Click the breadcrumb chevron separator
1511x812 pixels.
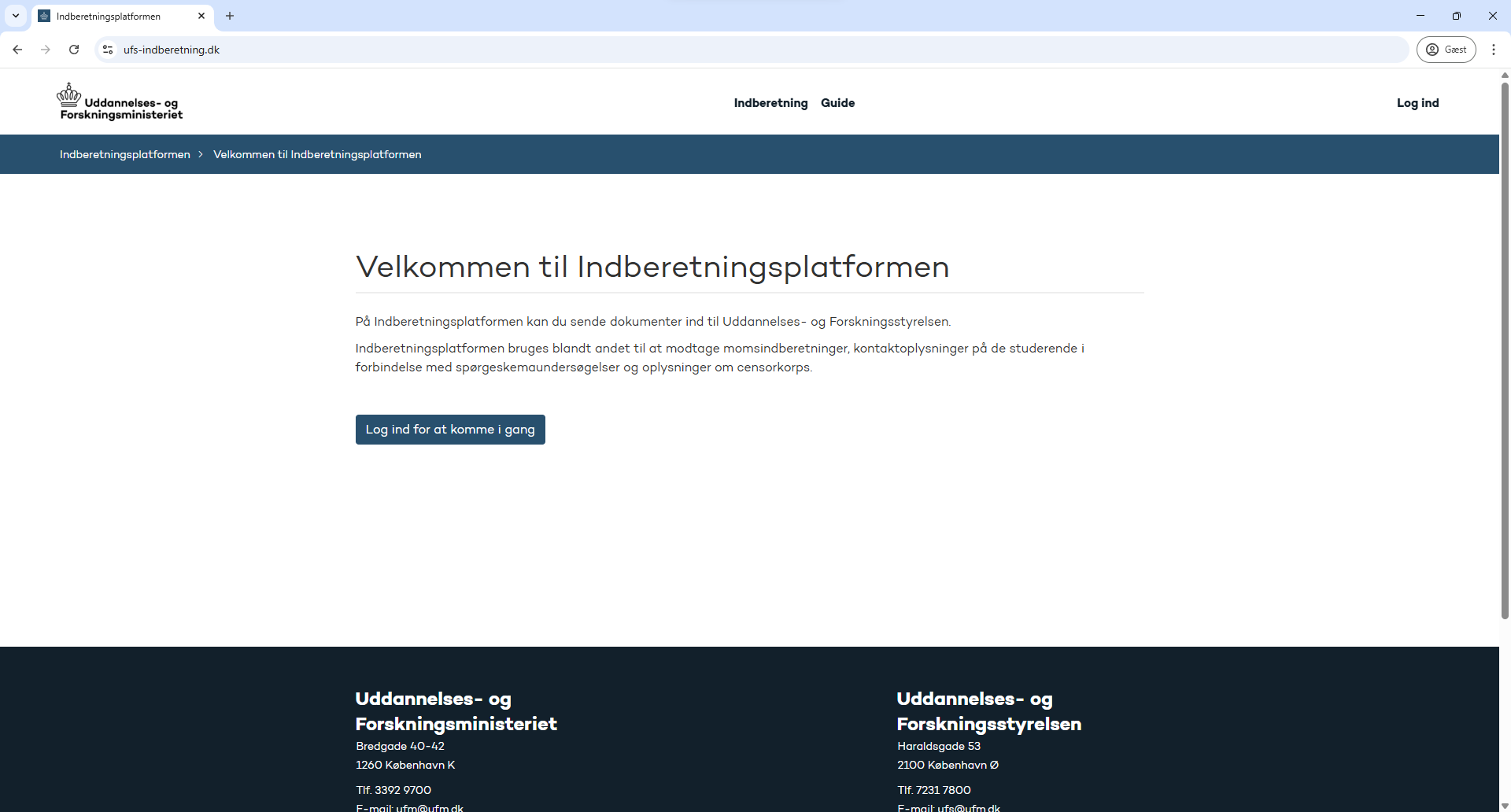point(201,154)
